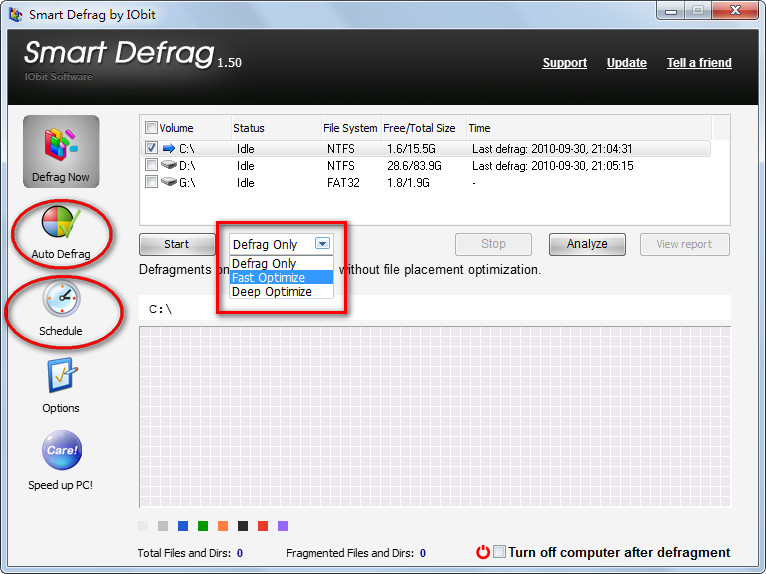Click the black legend swatch
The height and width of the screenshot is (574, 766).
point(243,526)
